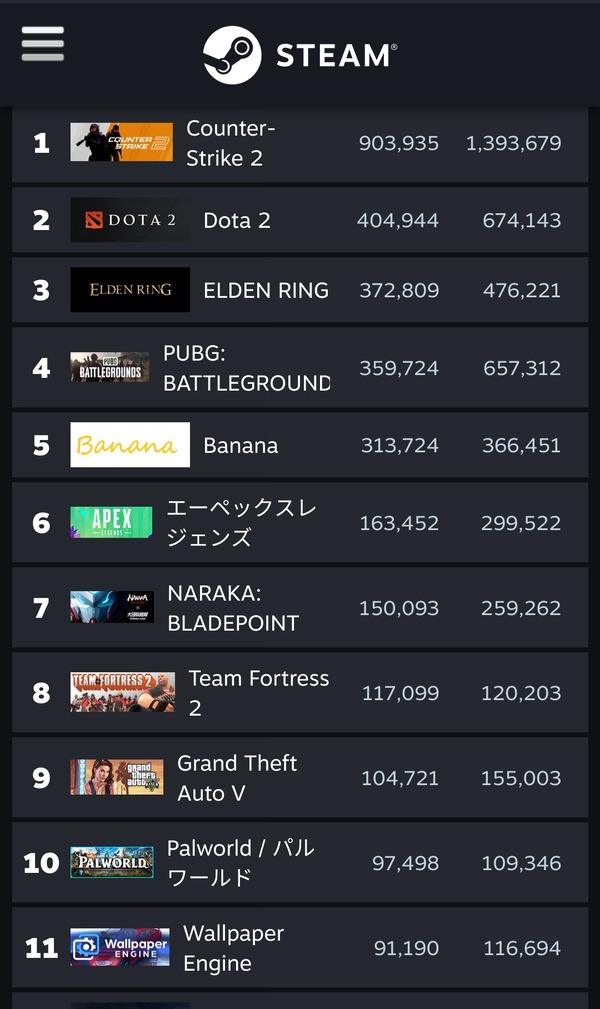
Task: Open the Grand Theft Auto V title
Action: click(237, 777)
